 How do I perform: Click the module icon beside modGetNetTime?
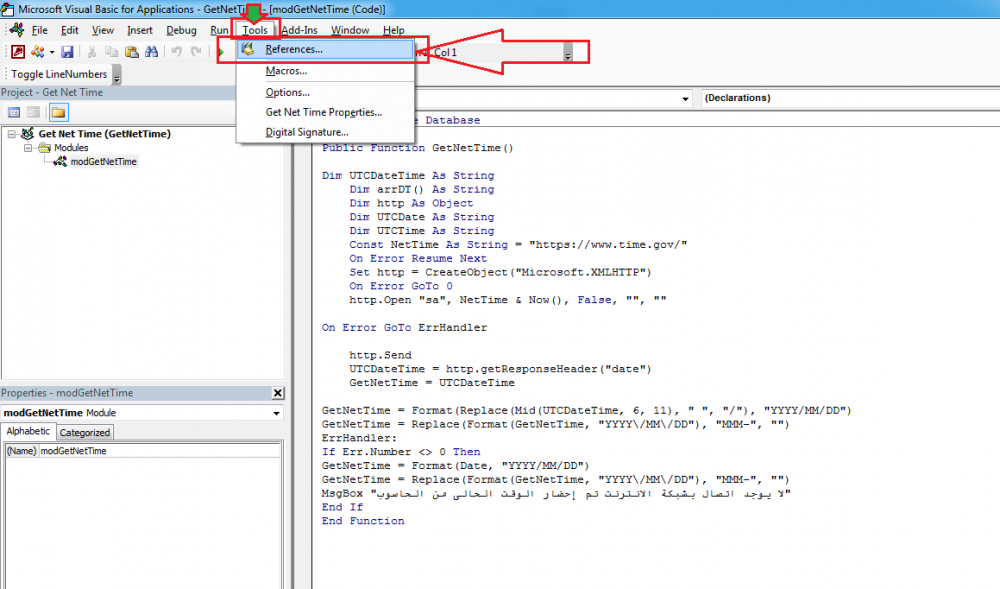pyautogui.click(x=60, y=162)
